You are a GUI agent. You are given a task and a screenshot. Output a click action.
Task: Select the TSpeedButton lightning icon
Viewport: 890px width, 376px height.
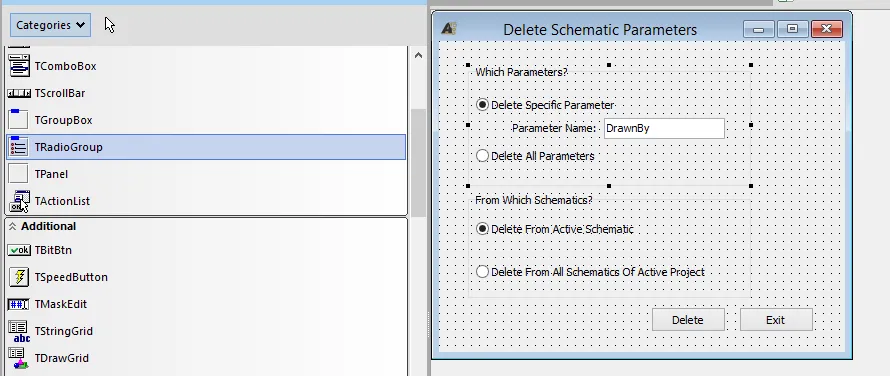19,277
